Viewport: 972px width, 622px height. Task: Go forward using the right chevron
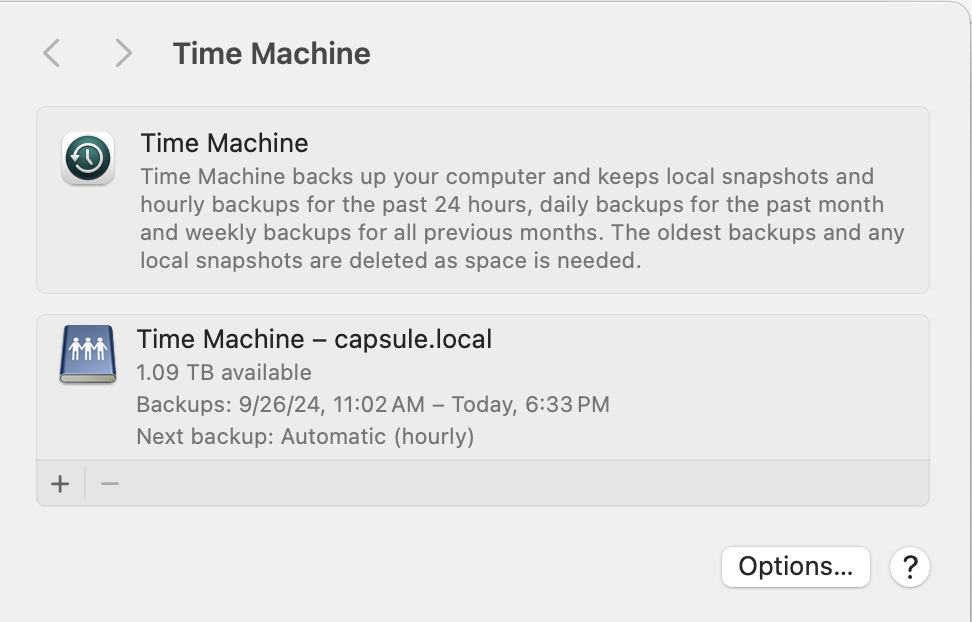coord(123,53)
